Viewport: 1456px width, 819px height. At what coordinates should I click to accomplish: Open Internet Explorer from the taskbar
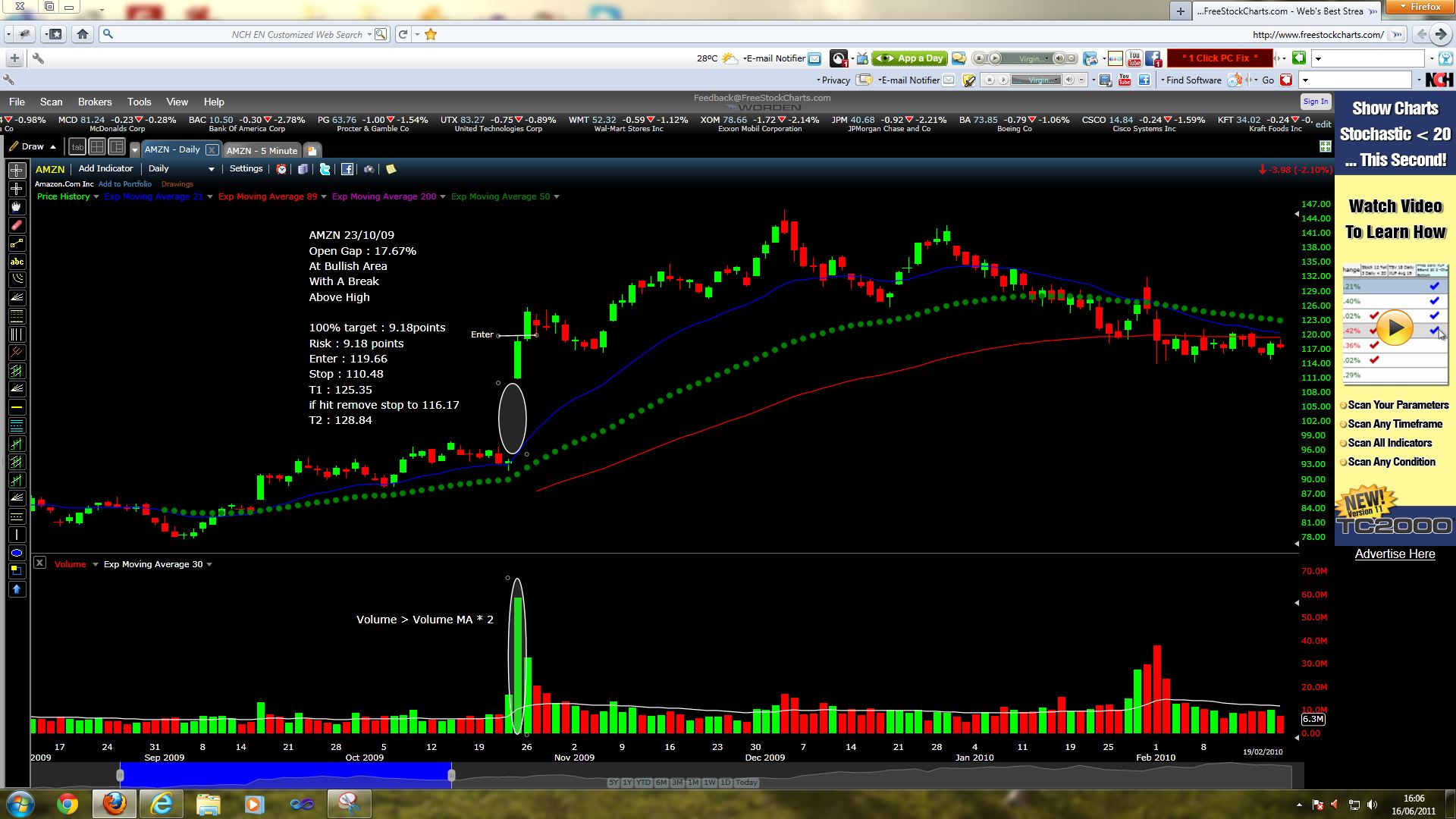[162, 804]
